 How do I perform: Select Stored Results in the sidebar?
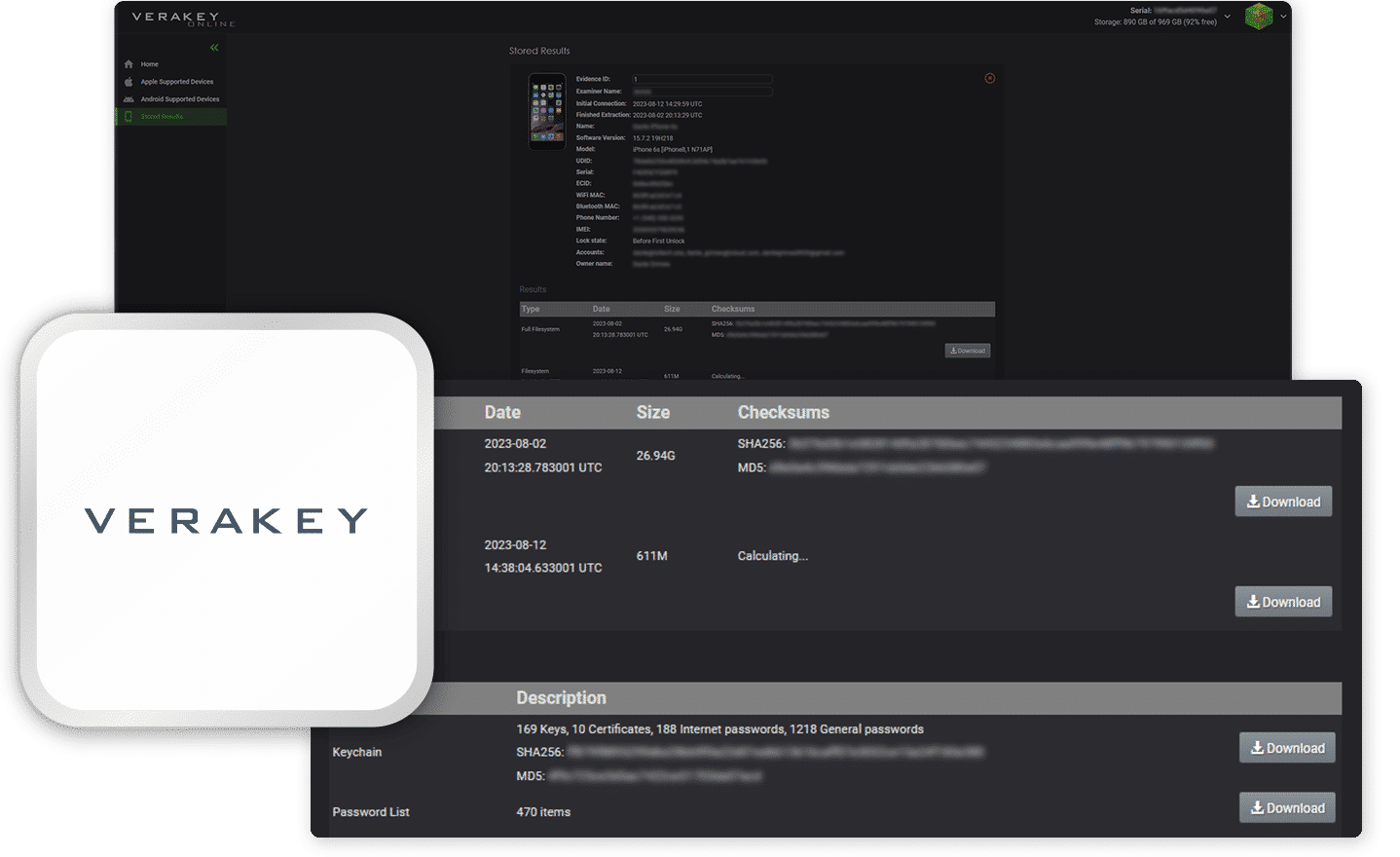tap(171, 117)
